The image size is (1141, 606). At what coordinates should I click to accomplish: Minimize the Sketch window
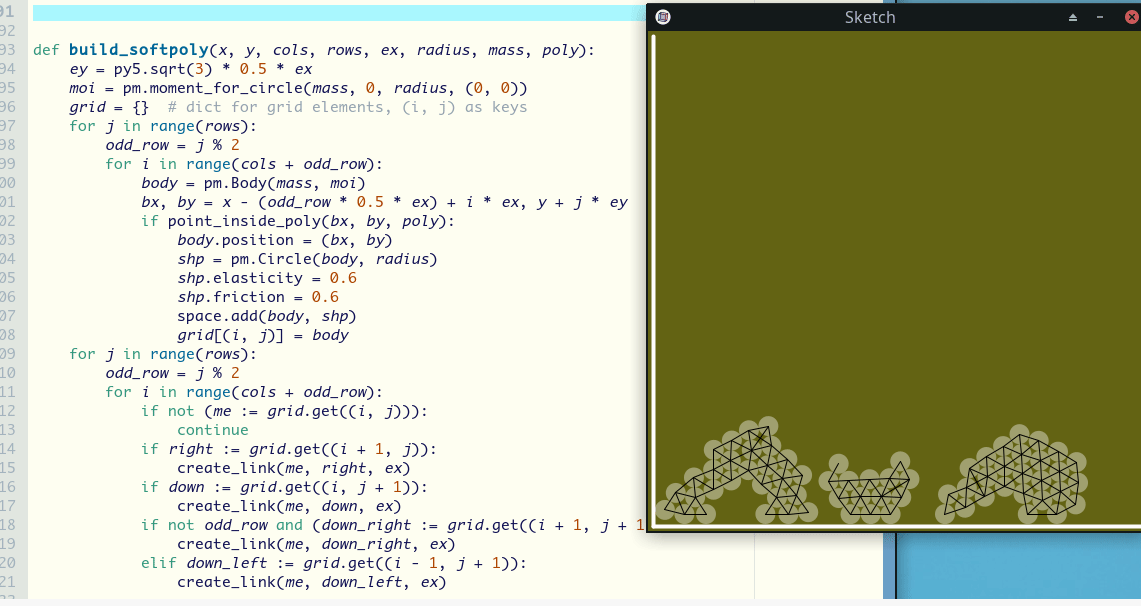coord(1100,17)
